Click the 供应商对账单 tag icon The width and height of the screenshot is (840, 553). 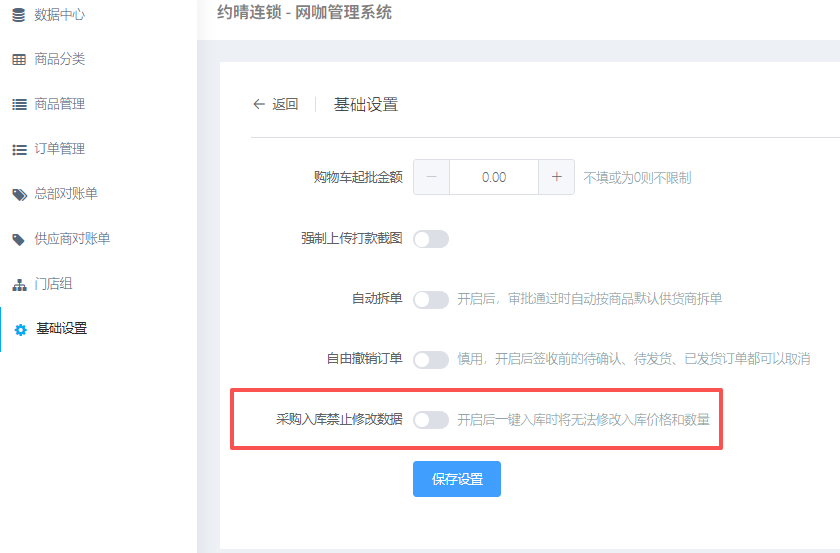click(19, 240)
